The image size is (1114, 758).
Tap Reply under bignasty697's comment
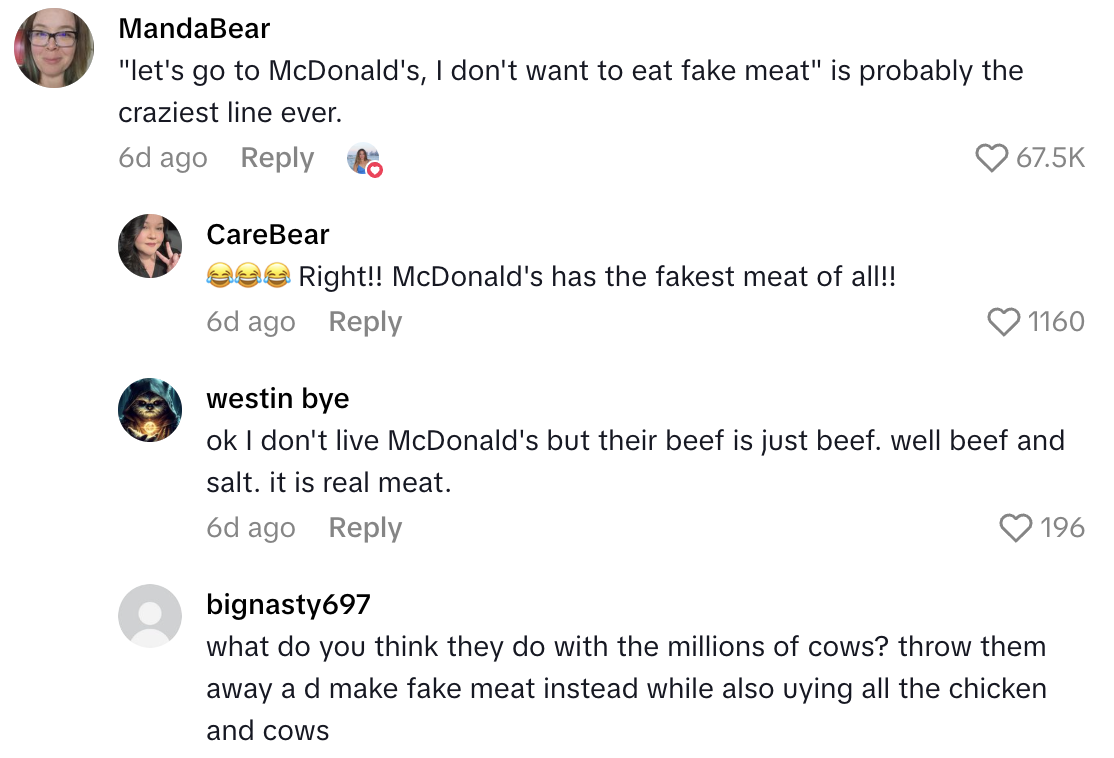pos(364,755)
